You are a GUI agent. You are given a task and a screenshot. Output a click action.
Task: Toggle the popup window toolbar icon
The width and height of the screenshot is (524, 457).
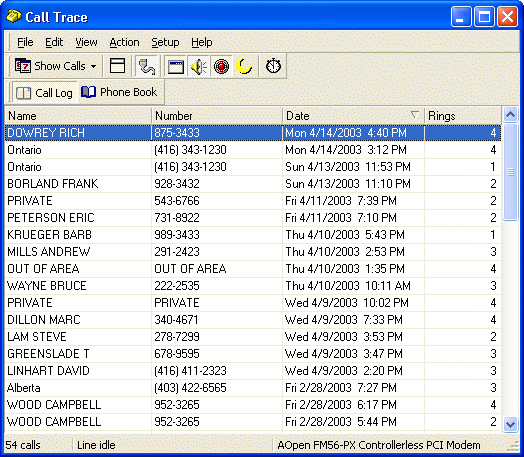pyautogui.click(x=176, y=66)
